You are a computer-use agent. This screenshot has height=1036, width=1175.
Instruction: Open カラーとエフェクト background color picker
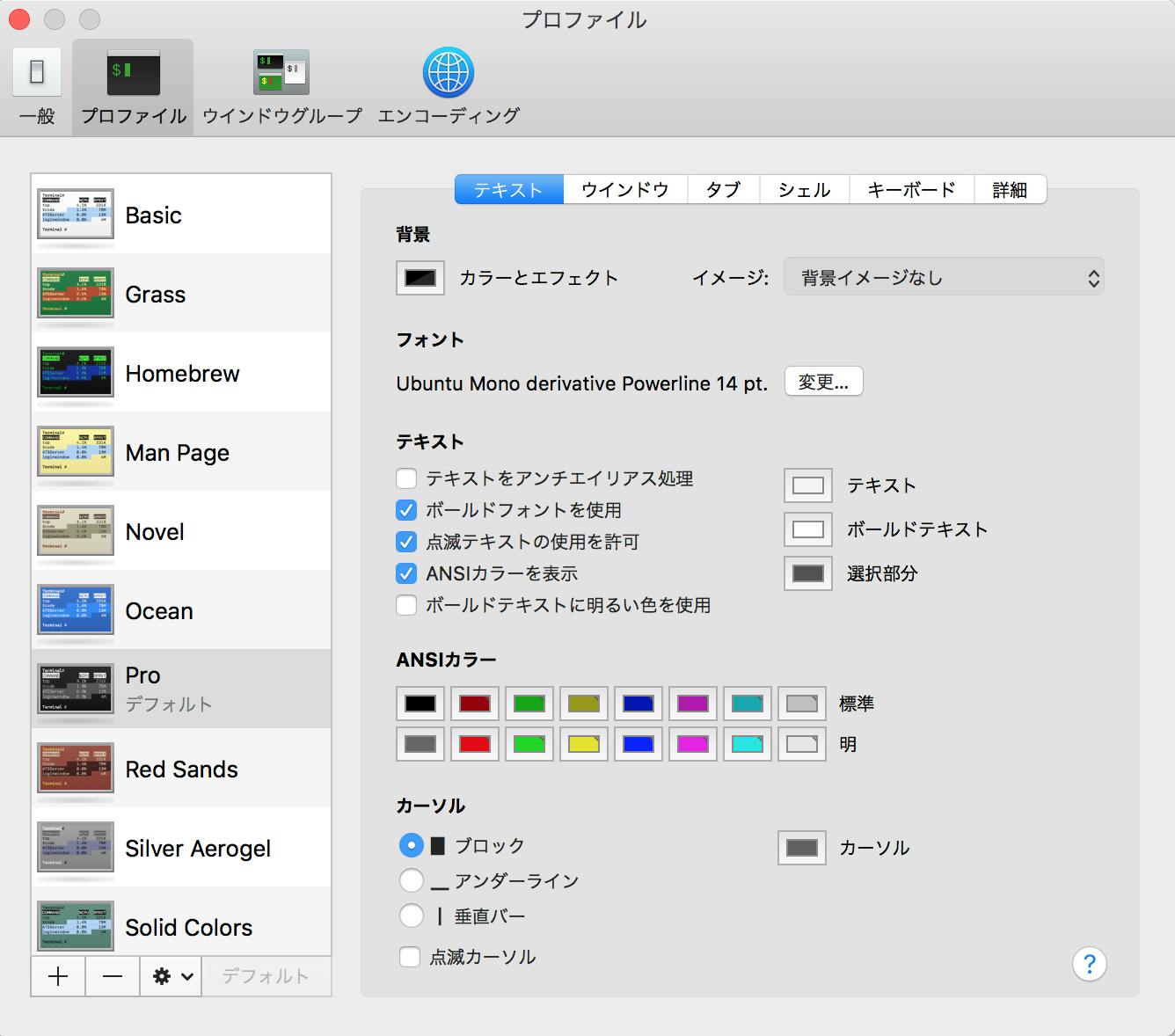(x=420, y=278)
